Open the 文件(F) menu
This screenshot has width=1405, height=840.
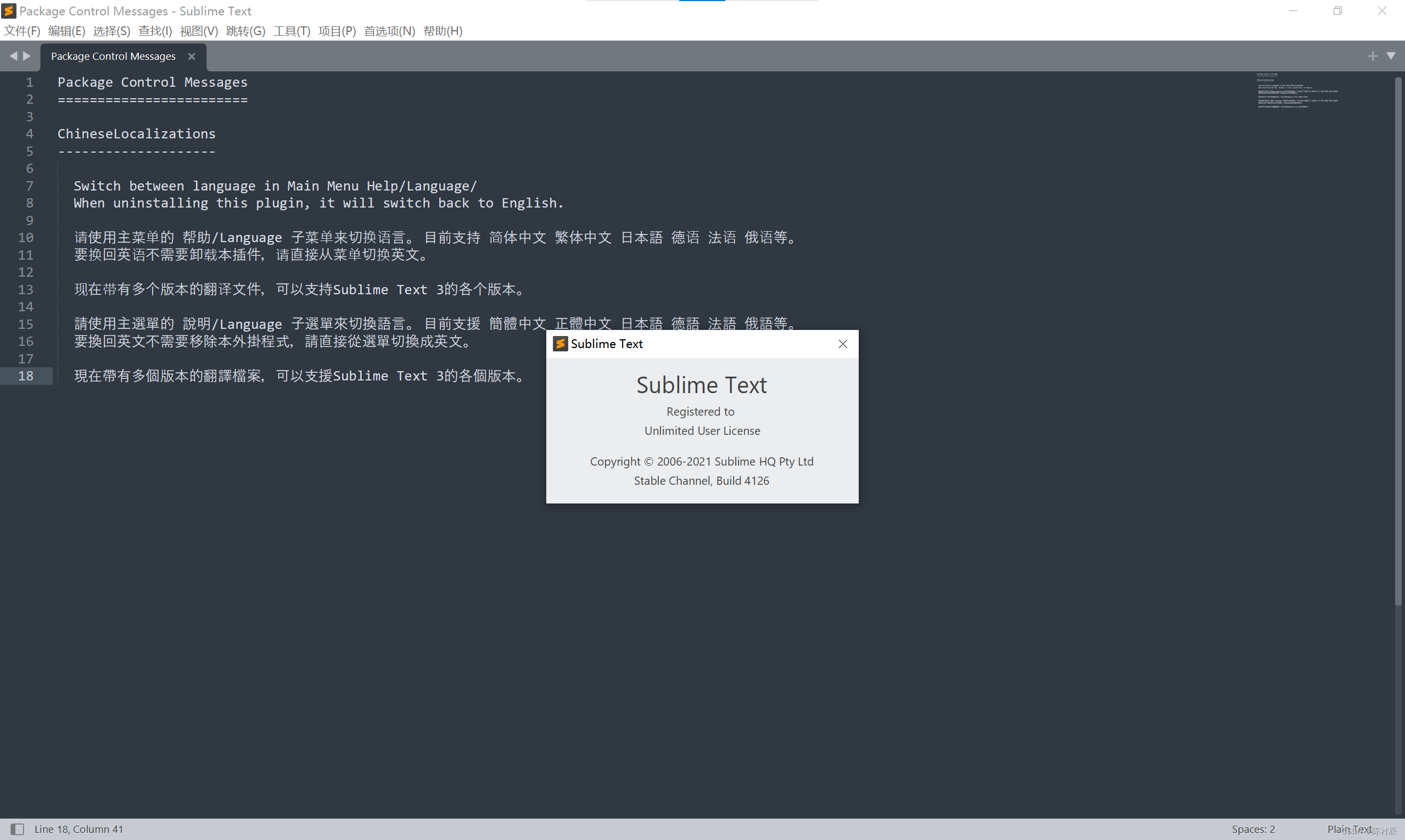(x=22, y=31)
